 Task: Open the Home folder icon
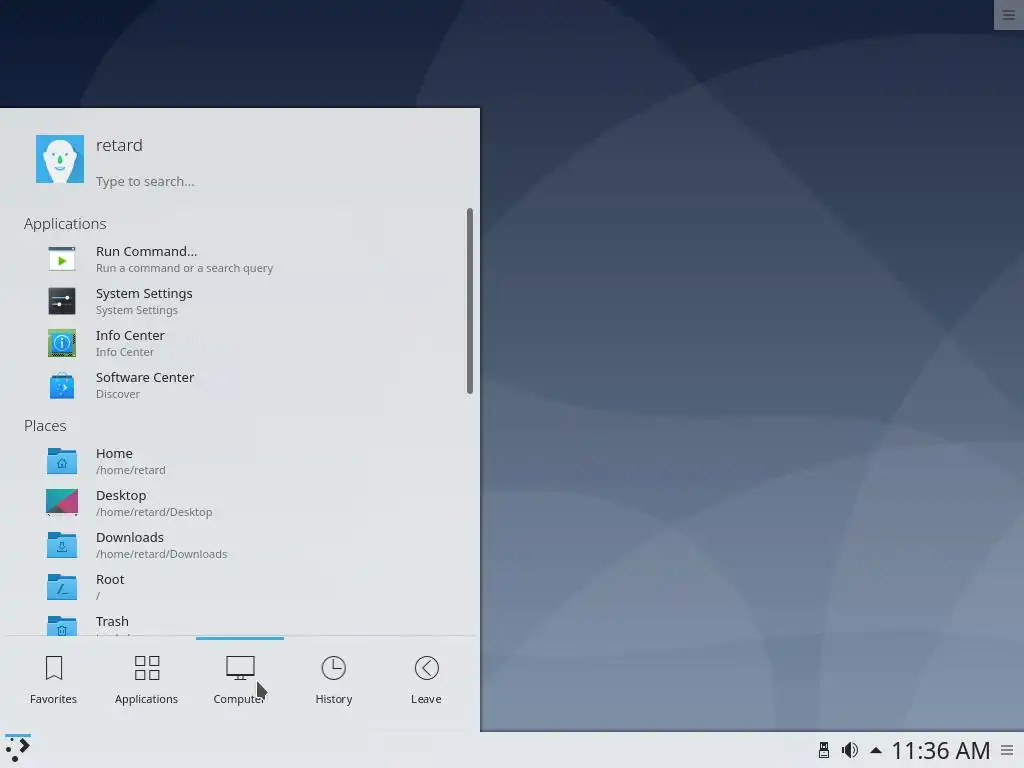(x=62, y=461)
